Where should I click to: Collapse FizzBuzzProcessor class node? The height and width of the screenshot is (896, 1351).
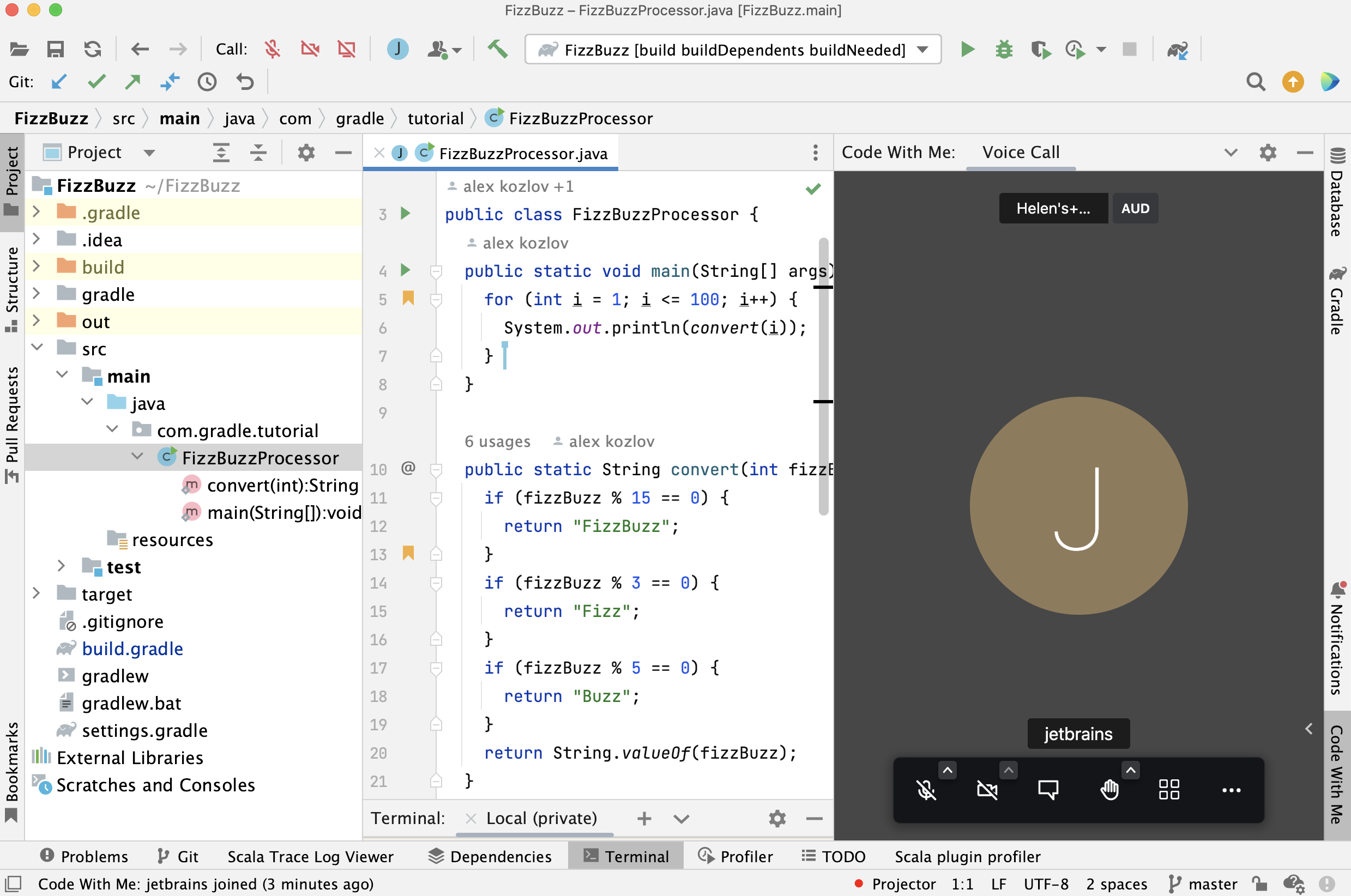137,457
